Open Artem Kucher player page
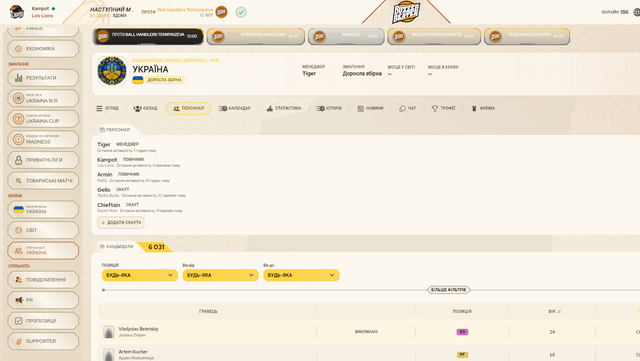The height and width of the screenshot is (361, 640). (x=133, y=352)
